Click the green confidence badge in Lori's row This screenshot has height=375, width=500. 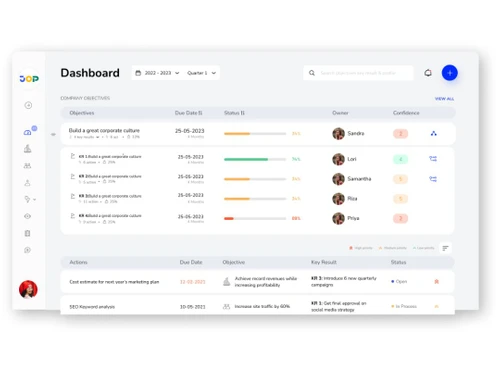coord(401,159)
